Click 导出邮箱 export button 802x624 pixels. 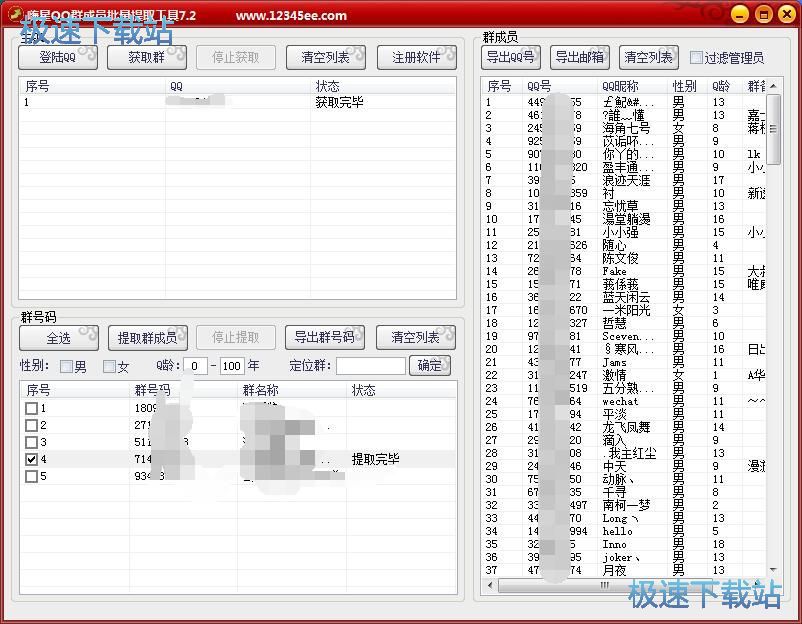tap(580, 57)
